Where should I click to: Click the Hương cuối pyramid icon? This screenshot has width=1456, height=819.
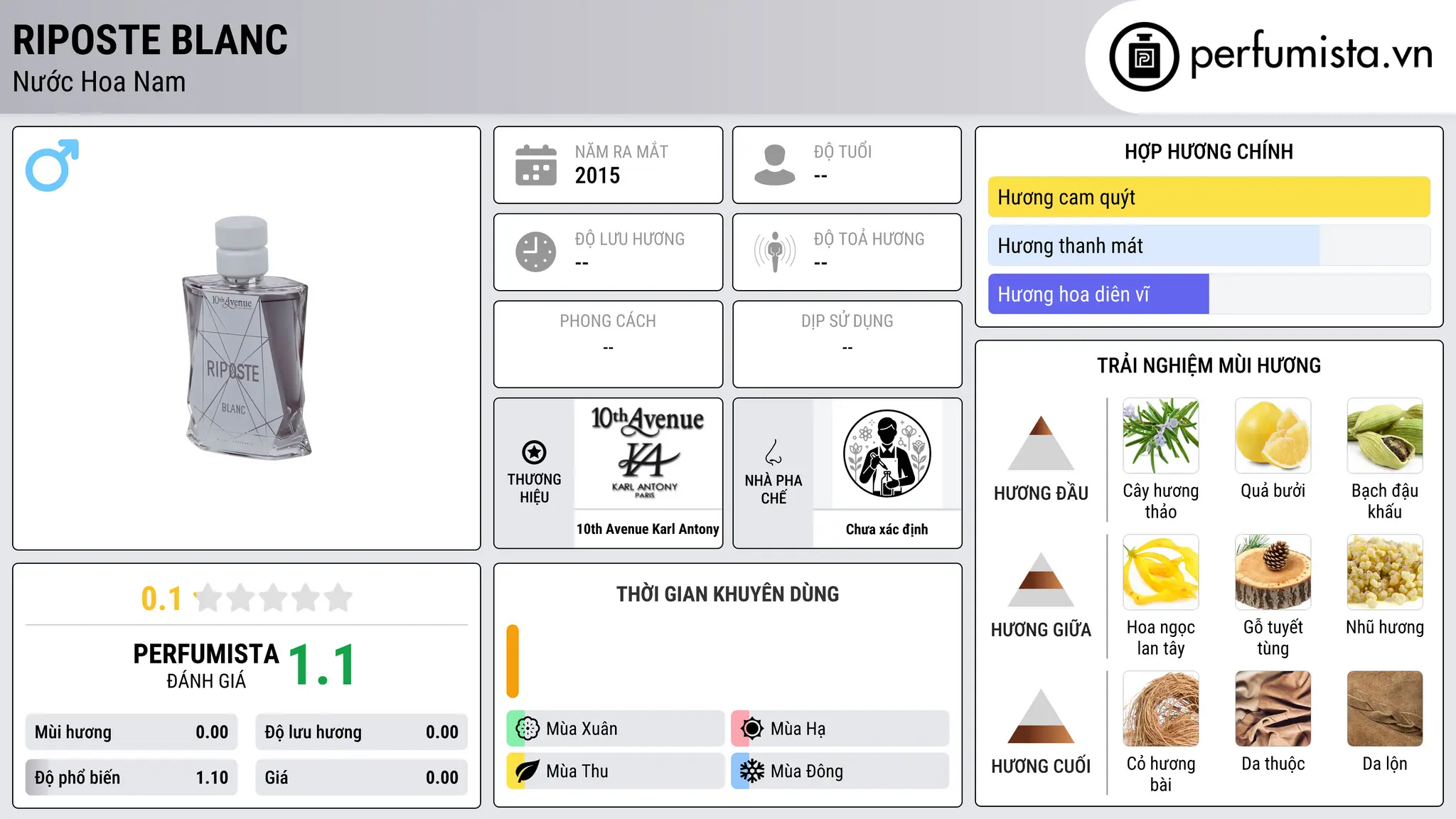[x=1041, y=716]
